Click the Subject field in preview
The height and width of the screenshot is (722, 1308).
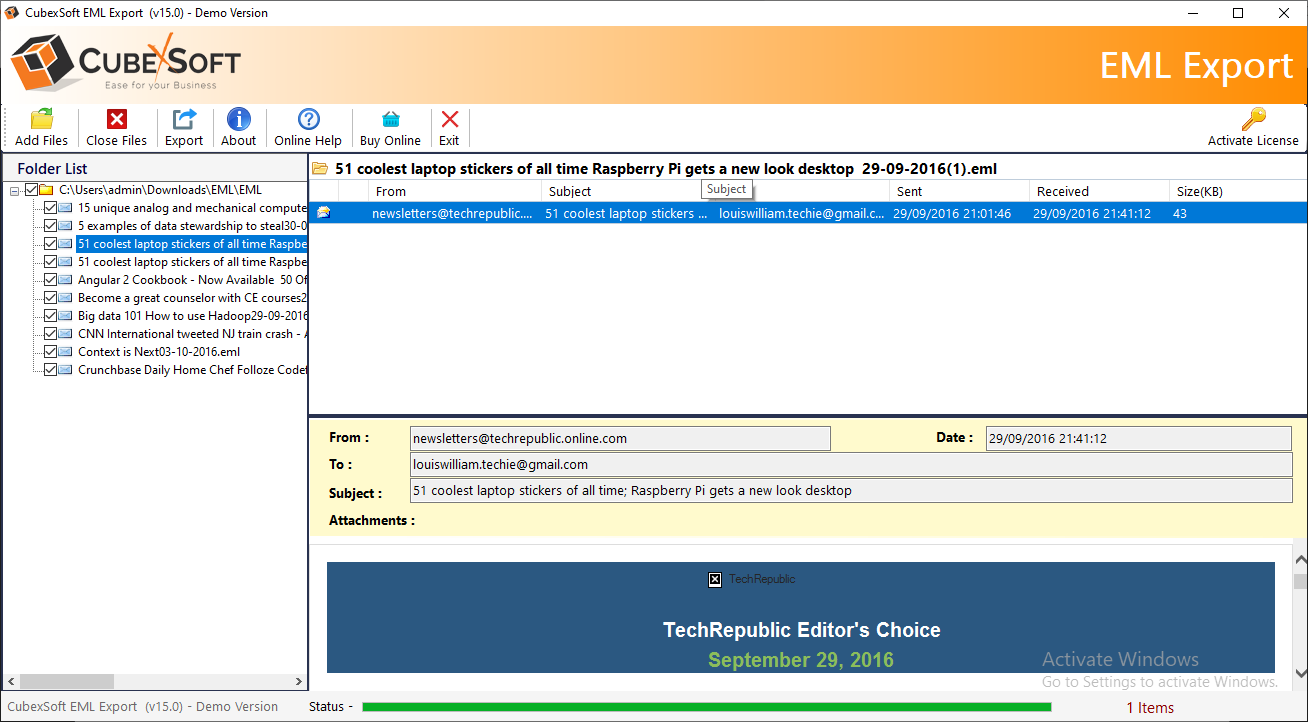point(851,490)
